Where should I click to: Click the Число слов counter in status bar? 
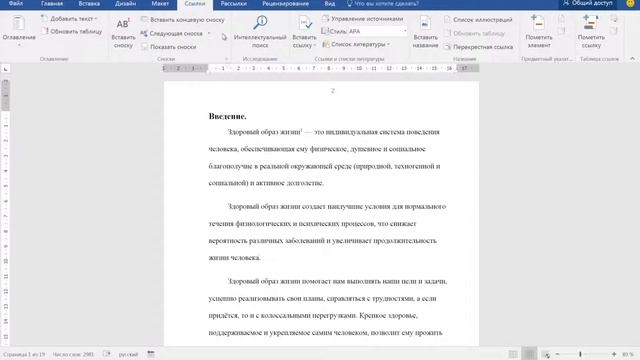coord(73,354)
